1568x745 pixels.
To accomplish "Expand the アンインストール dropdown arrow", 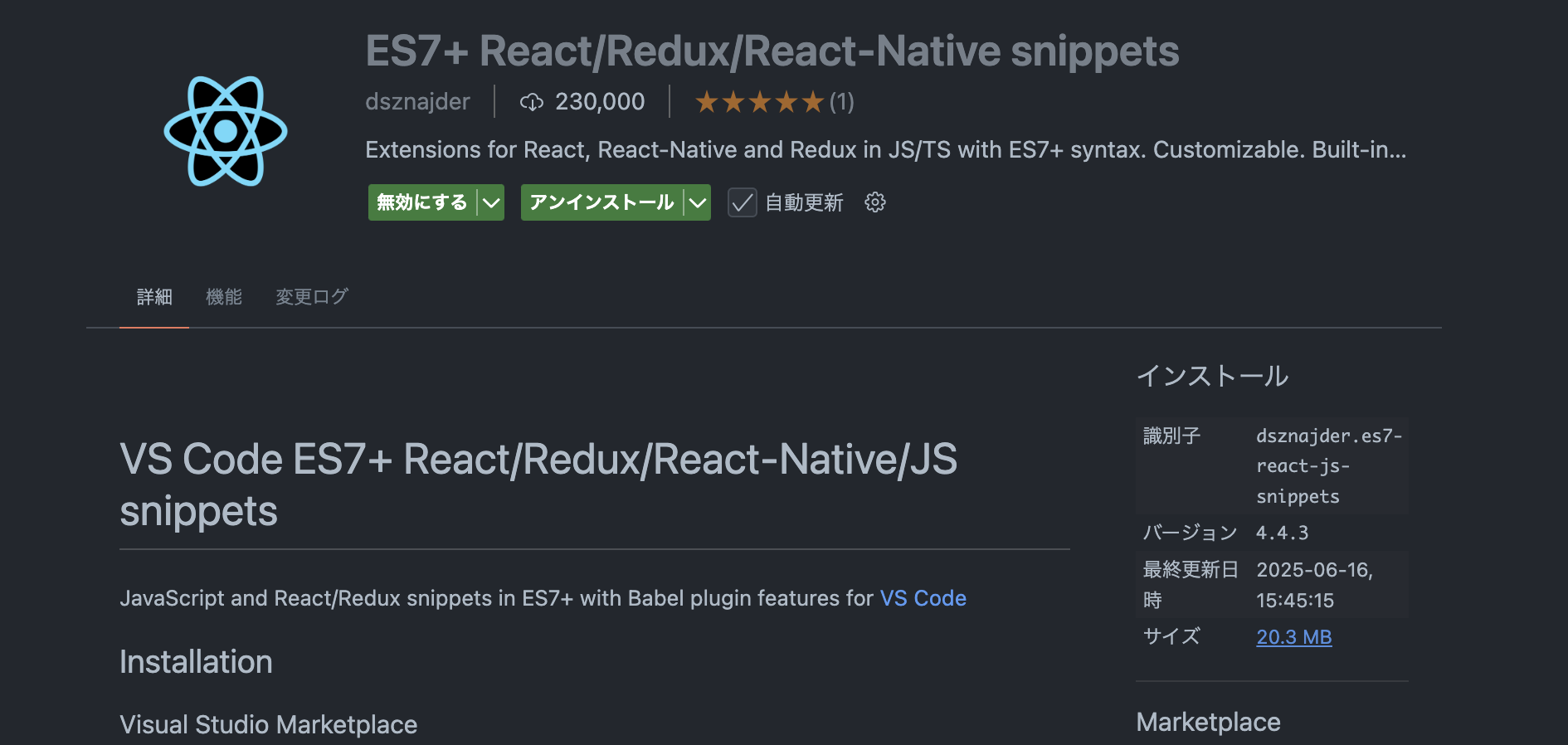I will coord(698,202).
